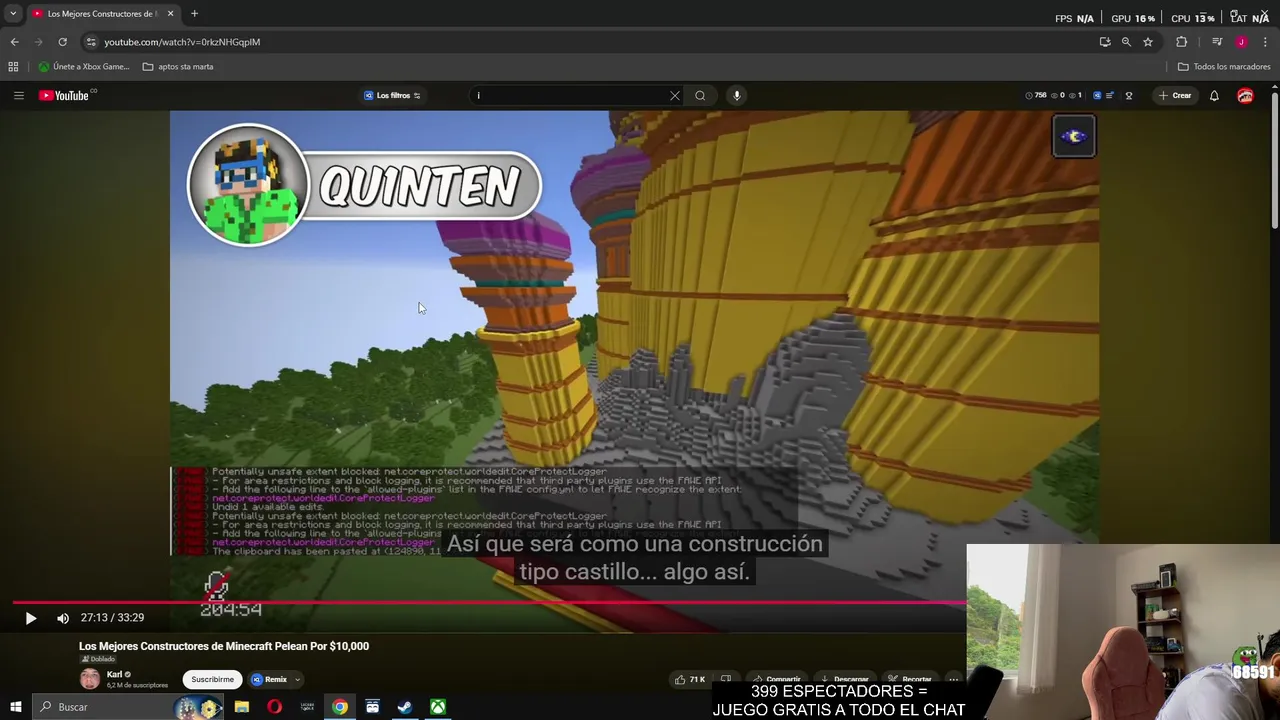Open the Karl channel name link

pos(114,674)
